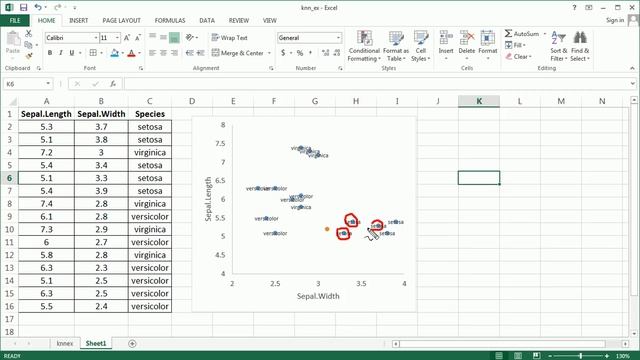Viewport: 640px width, 360px height.
Task: Toggle Wrap Text
Action: pyautogui.click(x=229, y=38)
